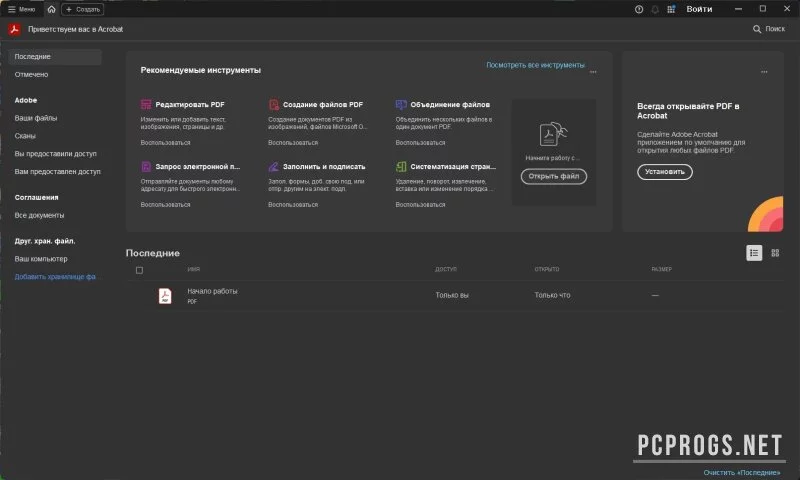
Task: Click Воспользоваться under Редактировать PDF
Action: [165, 143]
